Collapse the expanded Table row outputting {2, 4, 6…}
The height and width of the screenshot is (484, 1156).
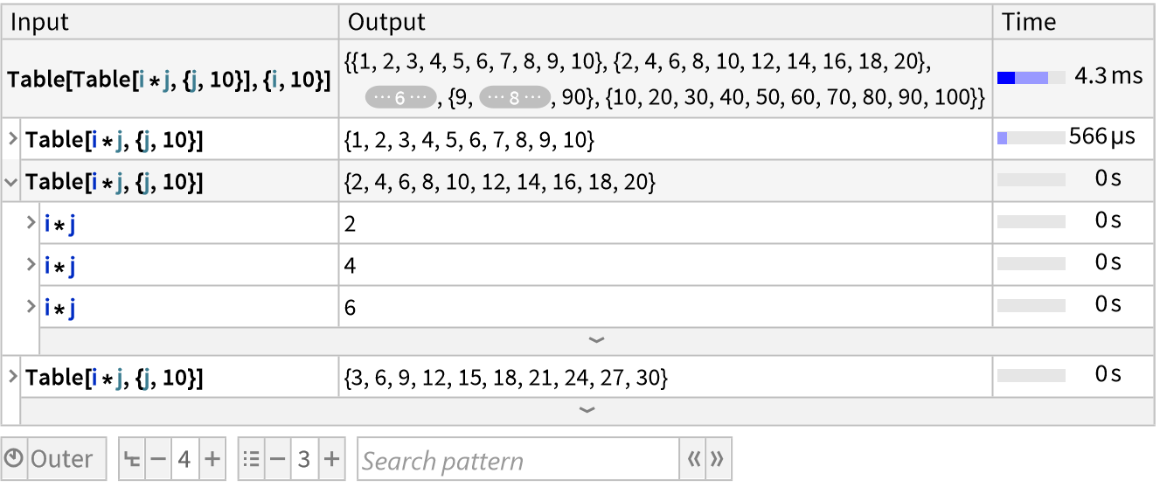12,182
